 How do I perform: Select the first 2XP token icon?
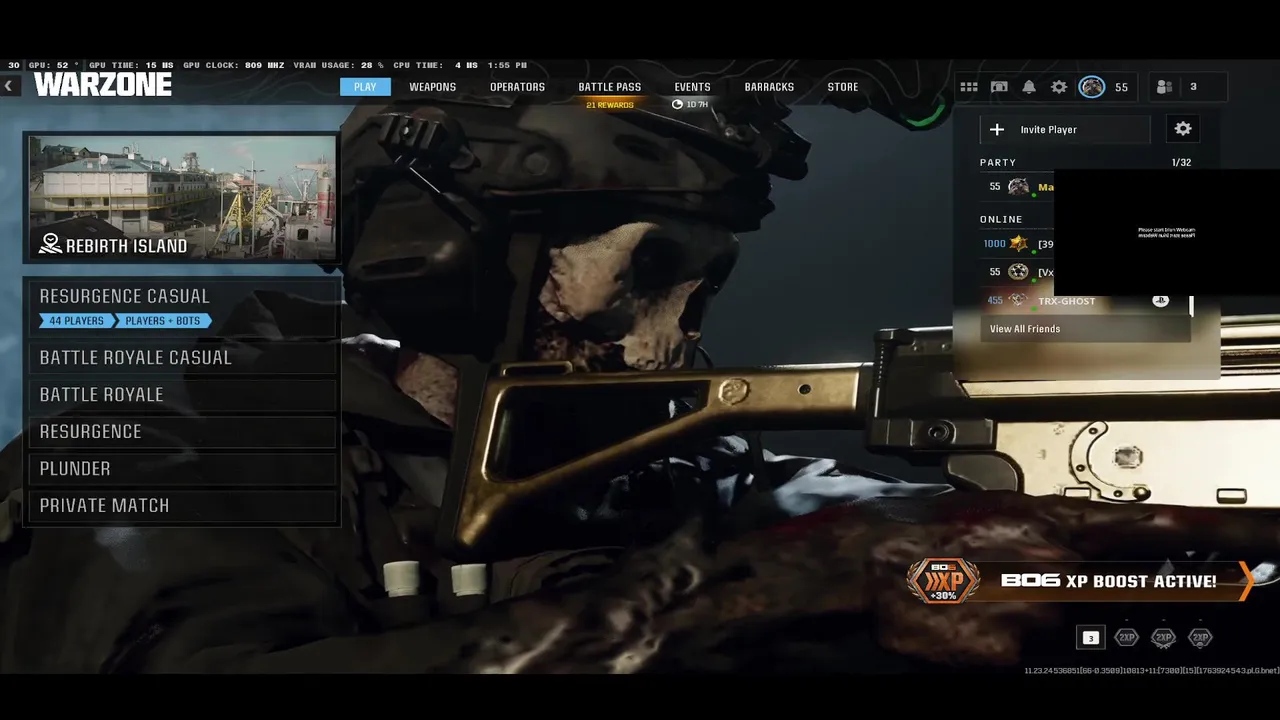coord(1127,637)
